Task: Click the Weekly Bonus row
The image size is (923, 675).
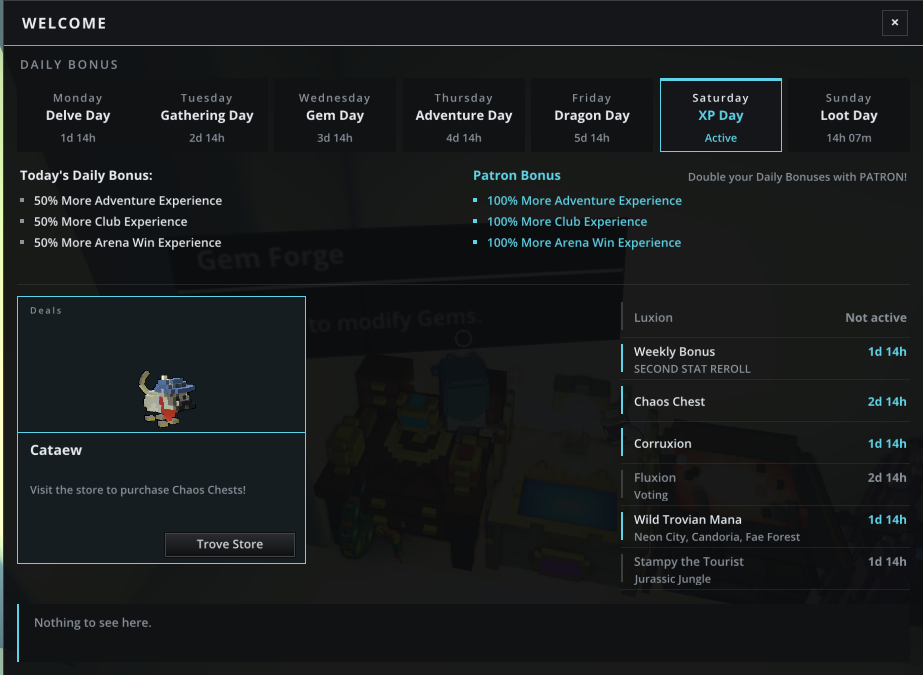Action: (765, 359)
